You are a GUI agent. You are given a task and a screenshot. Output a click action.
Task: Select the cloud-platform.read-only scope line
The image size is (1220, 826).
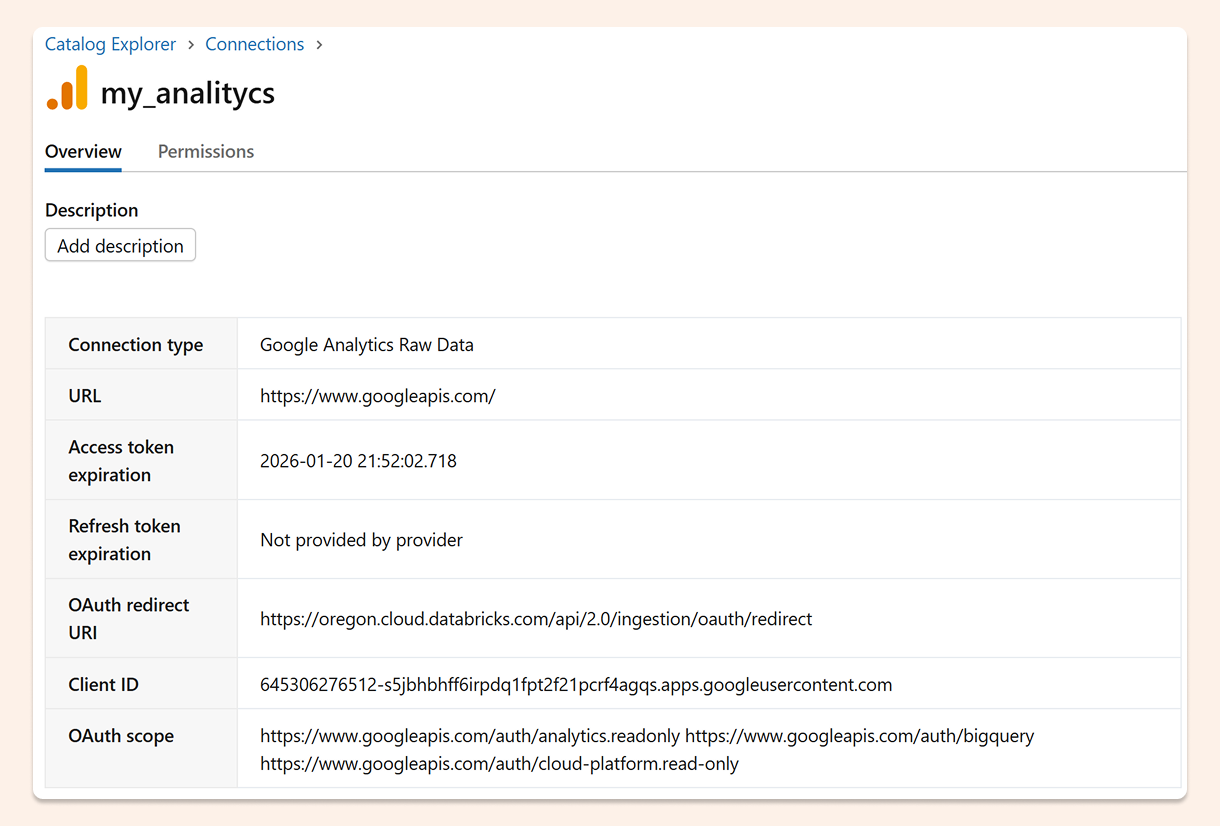point(499,763)
